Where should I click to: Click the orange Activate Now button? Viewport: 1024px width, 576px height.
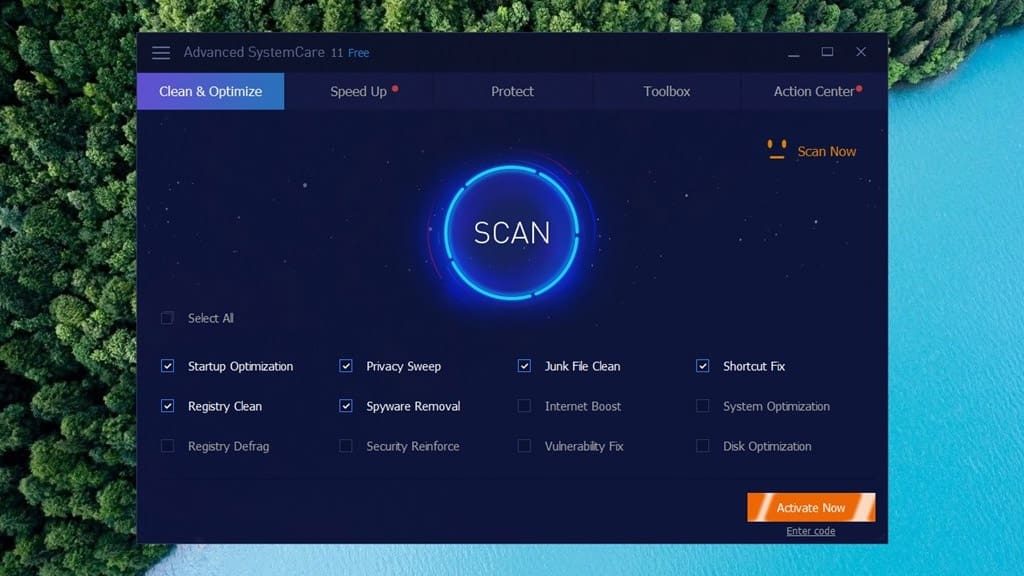(811, 508)
